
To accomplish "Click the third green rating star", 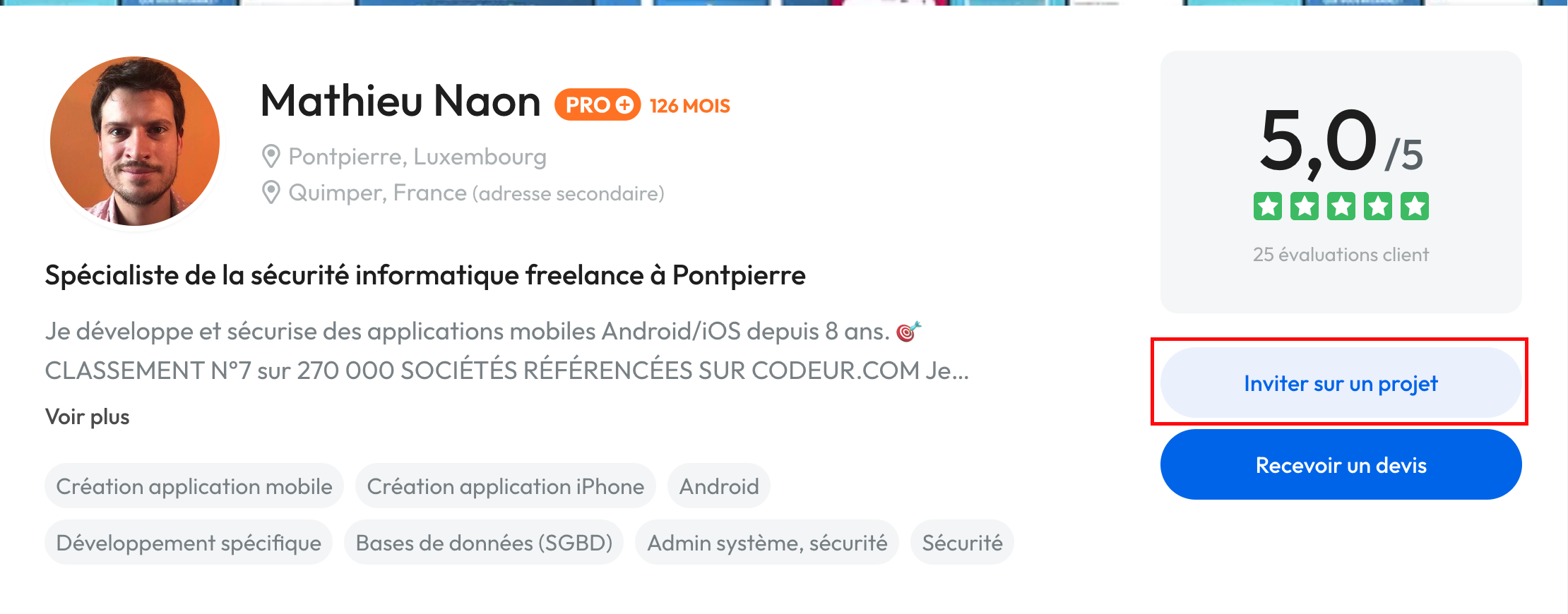I will tap(1341, 206).
